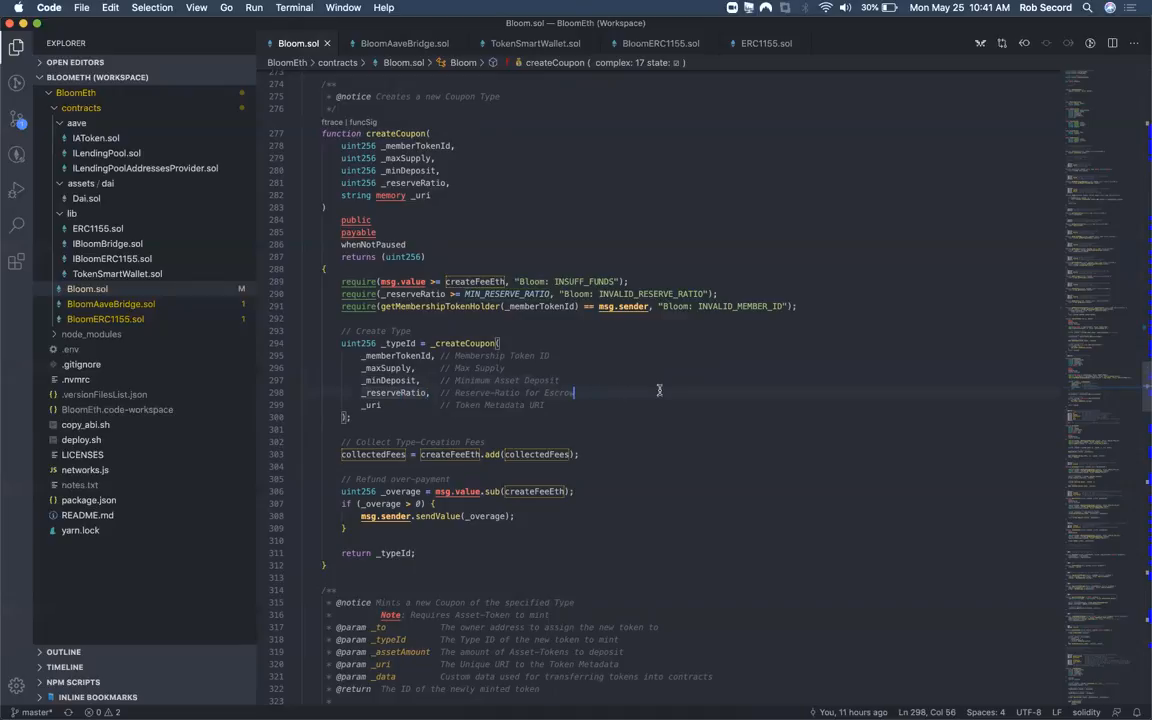Image resolution: width=1152 pixels, height=720 pixels.
Task: Close the Bloom.sol editor tab
Action: click(x=328, y=43)
